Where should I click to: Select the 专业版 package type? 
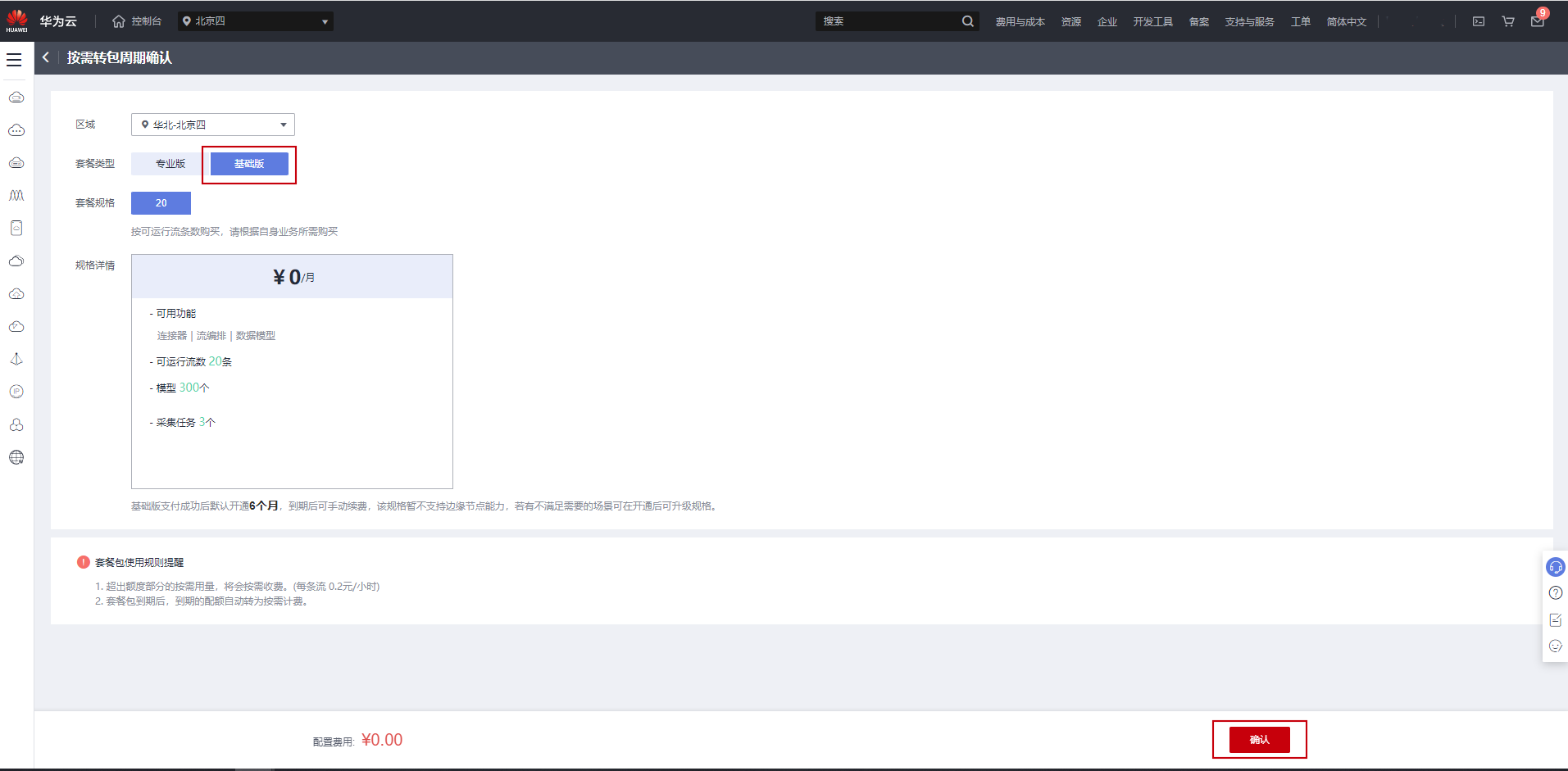click(x=170, y=164)
